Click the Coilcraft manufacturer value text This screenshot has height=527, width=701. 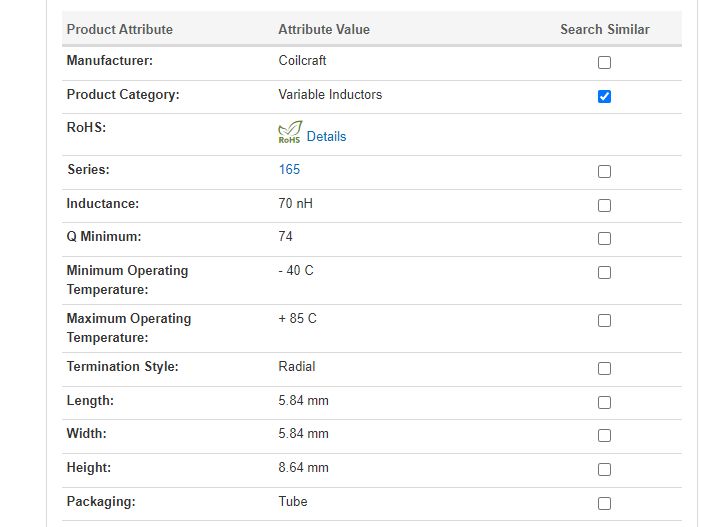(302, 61)
